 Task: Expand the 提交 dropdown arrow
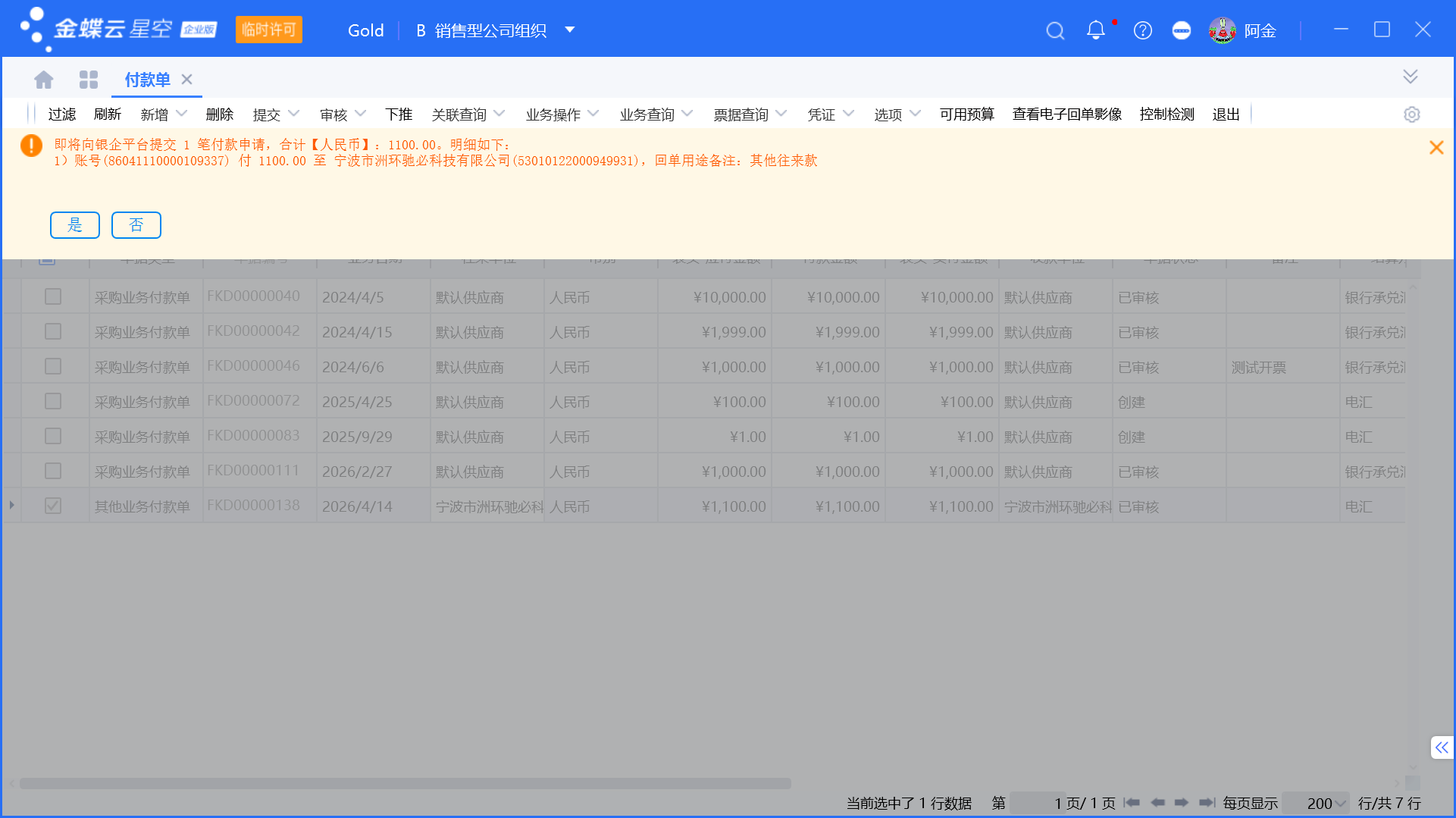[294, 114]
